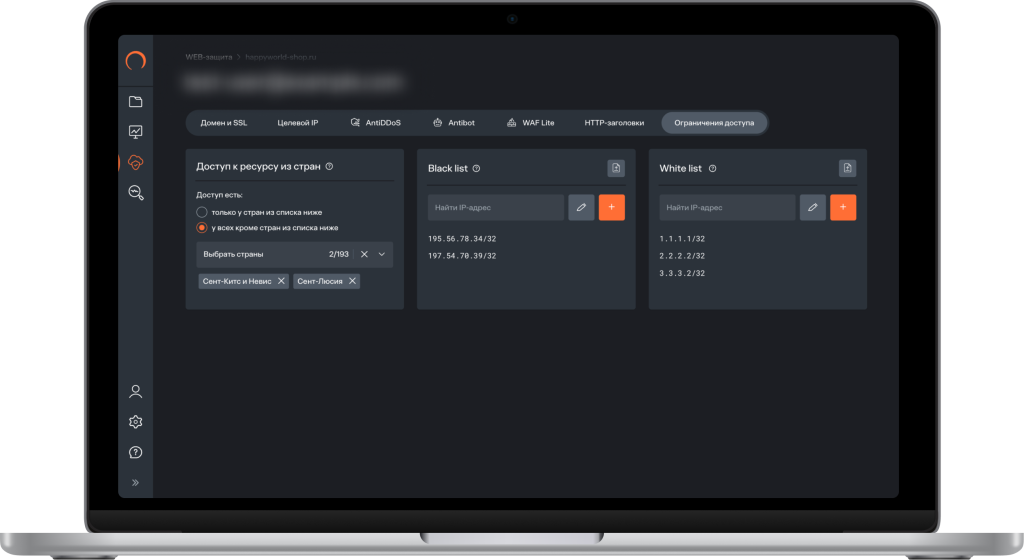Open the search analytics icon in the sidebar
Screen dimensions: 1024x560
(x=135, y=193)
